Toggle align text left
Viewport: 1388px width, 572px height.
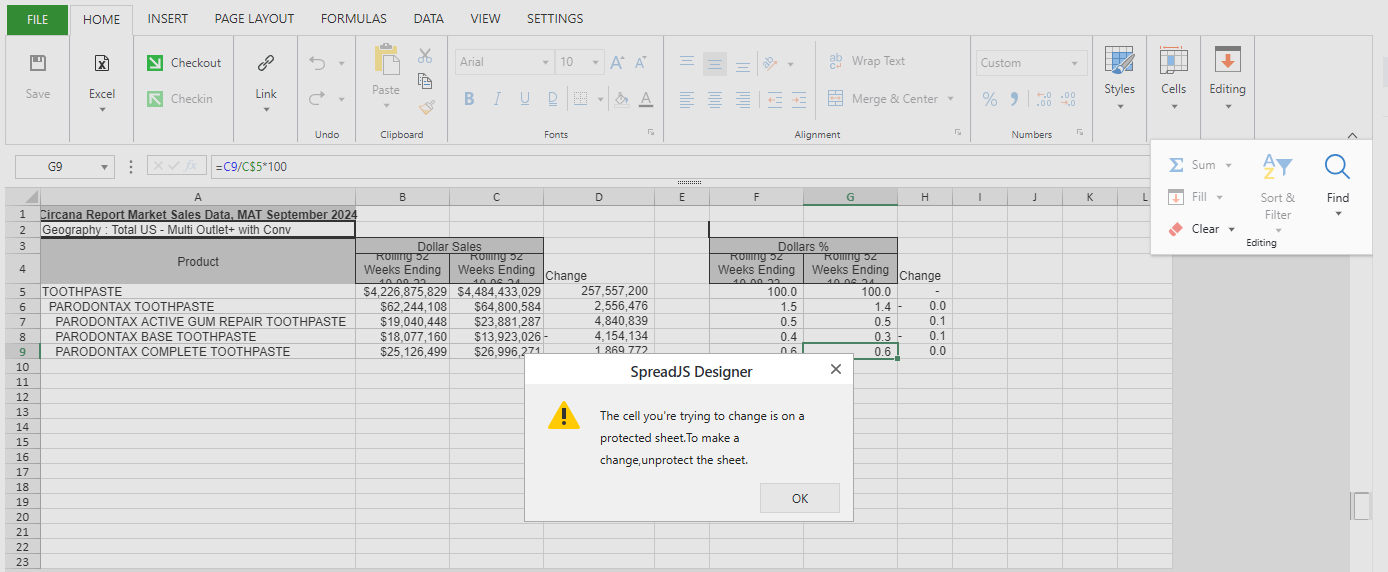point(687,99)
